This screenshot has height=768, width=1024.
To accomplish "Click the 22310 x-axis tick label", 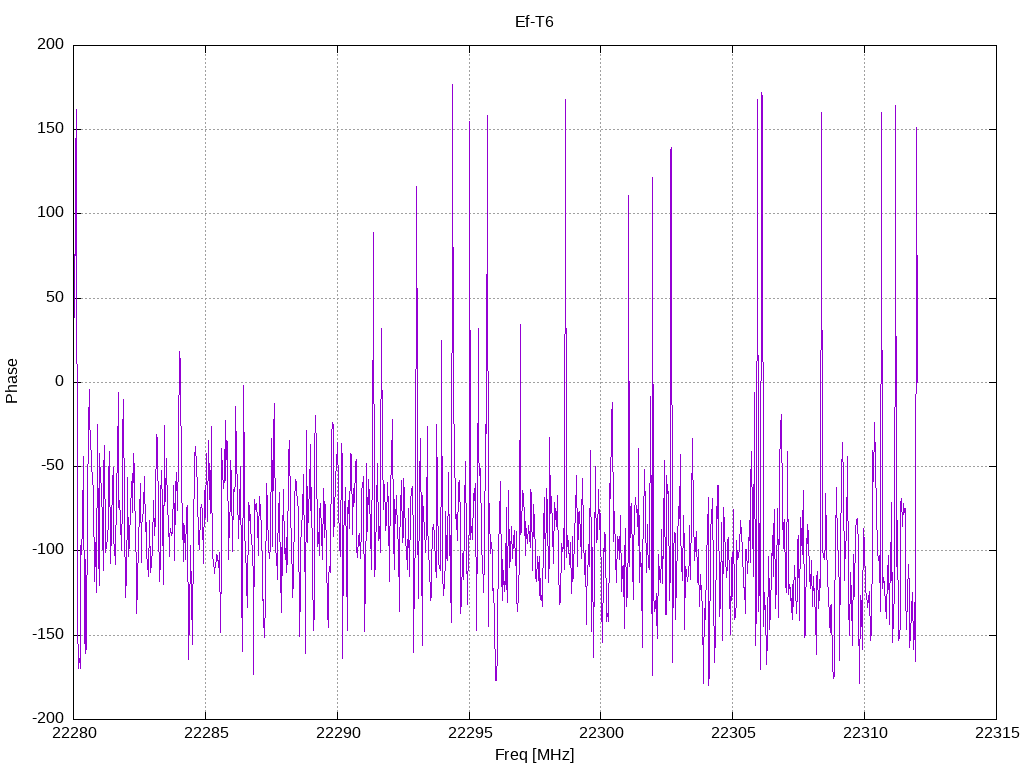I will tap(865, 733).
